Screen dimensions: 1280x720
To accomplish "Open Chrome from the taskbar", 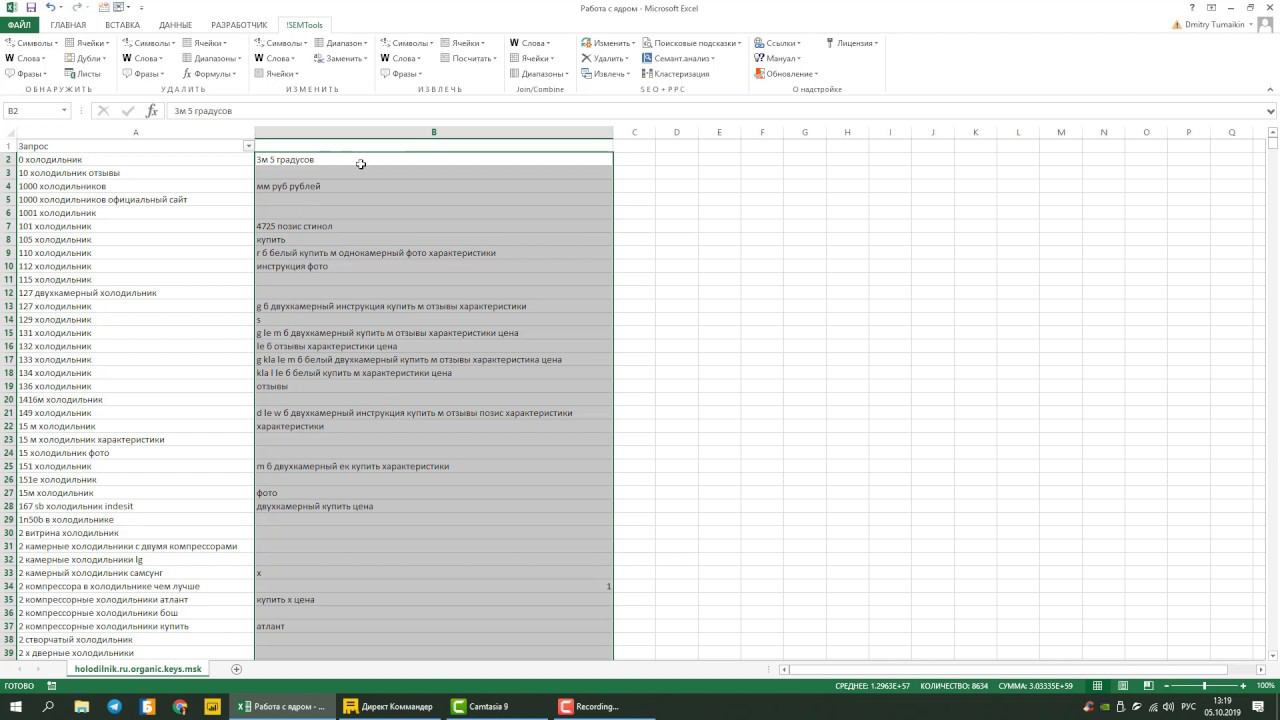I will [180, 706].
